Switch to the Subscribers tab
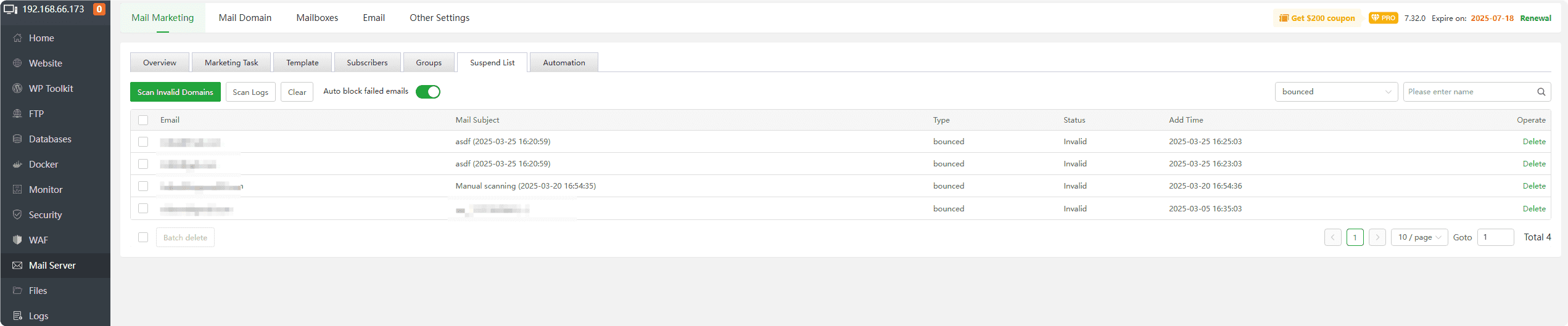Viewport: 1568px width, 326px height. [367, 63]
